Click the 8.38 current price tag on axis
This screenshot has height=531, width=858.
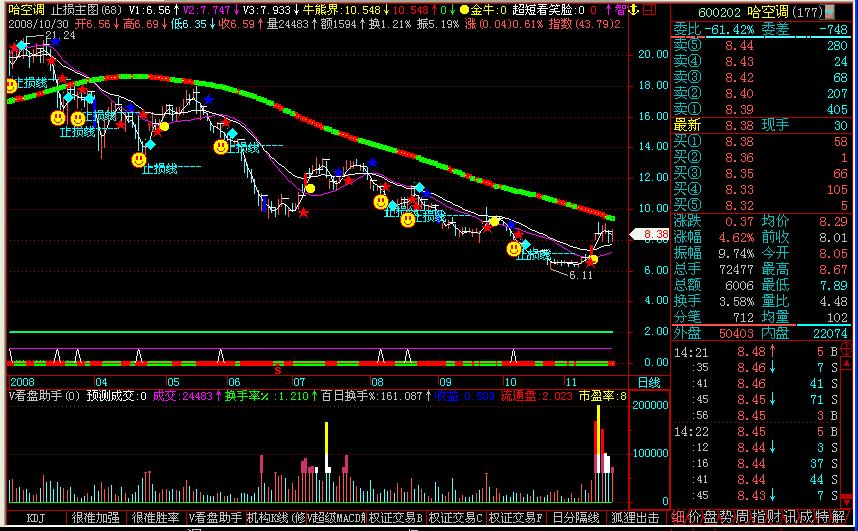click(x=650, y=234)
